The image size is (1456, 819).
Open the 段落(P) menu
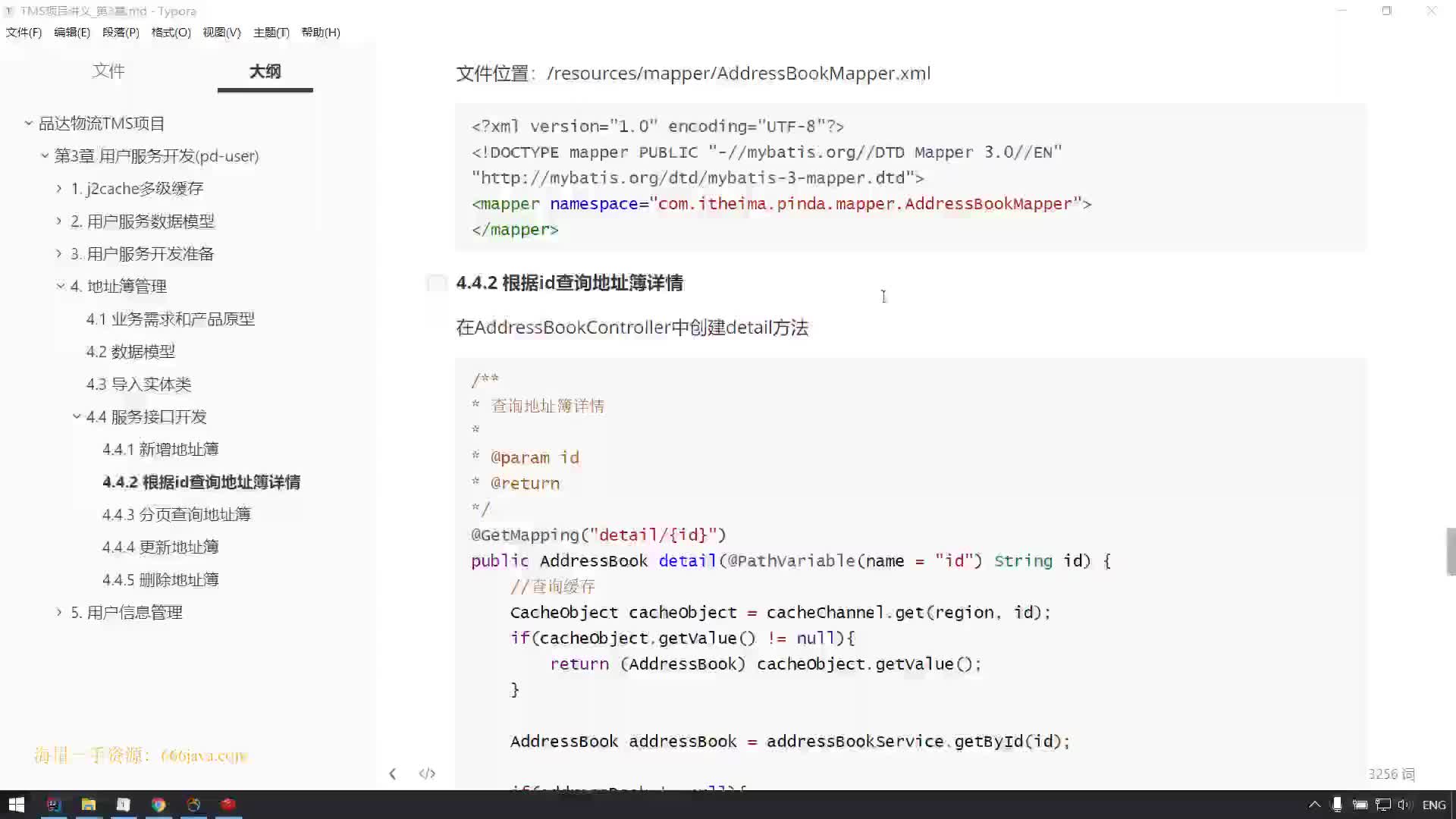121,32
